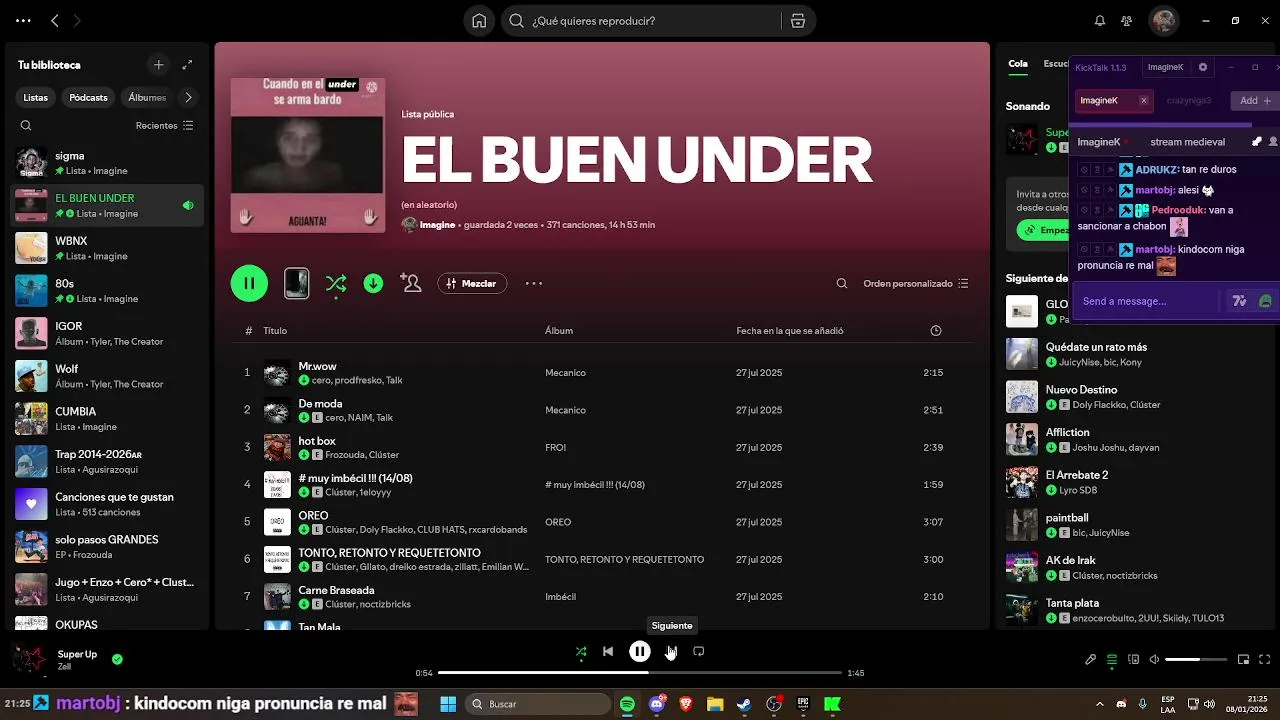Click the Add button in KickTalk

pyautogui.click(x=1255, y=101)
